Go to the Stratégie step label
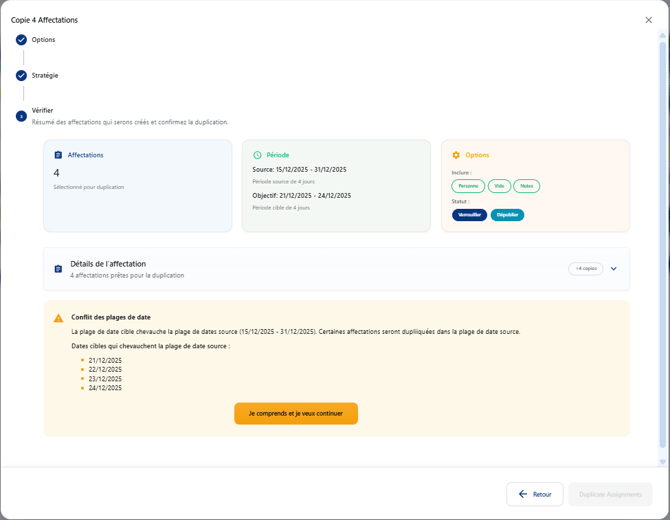This screenshot has width=670, height=520. pos(45,76)
